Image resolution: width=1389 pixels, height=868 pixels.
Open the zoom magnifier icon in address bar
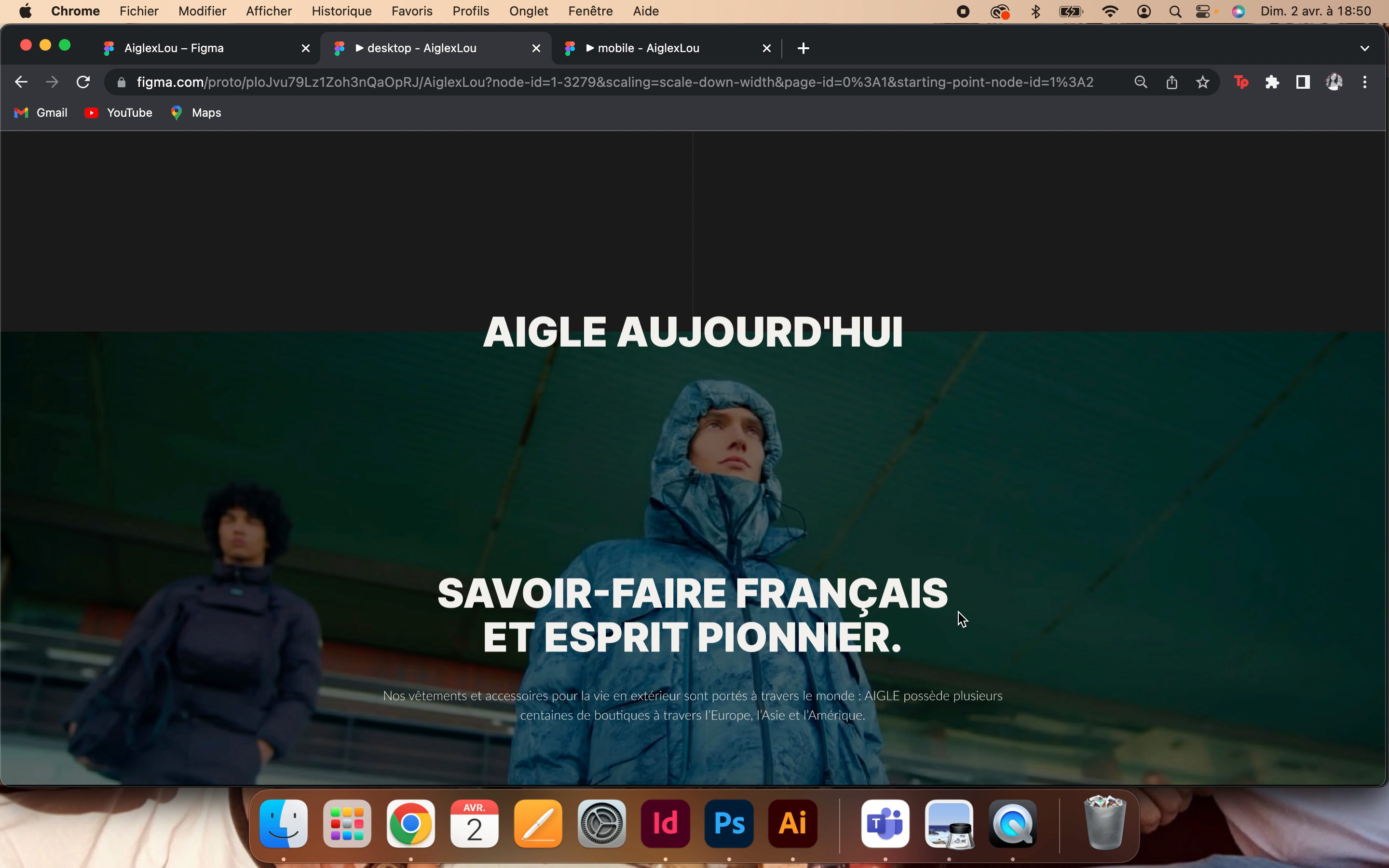1141,82
